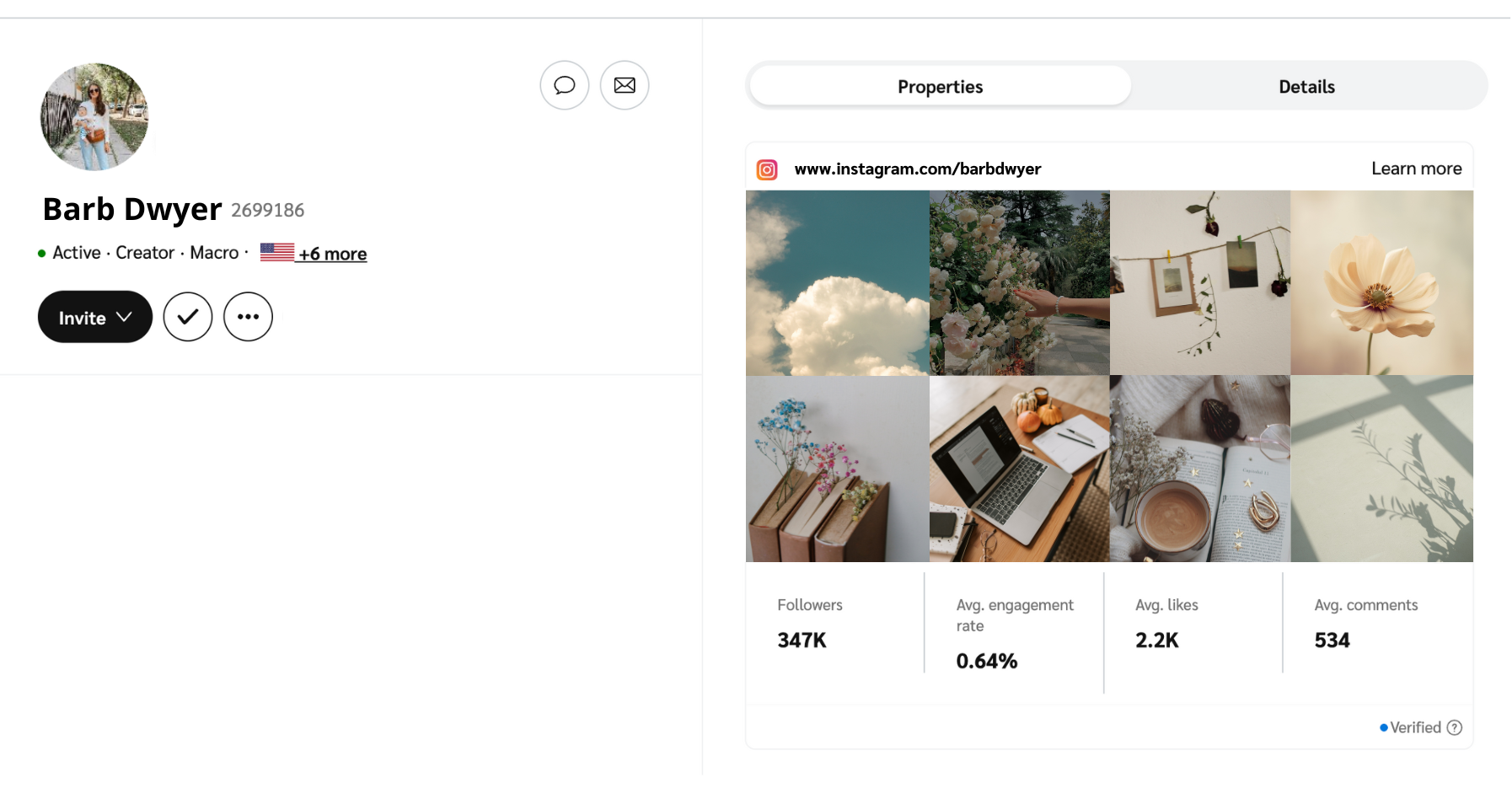This screenshot has width=1512, height=788.
Task: Click the green Active status dot
Action: click(x=41, y=253)
